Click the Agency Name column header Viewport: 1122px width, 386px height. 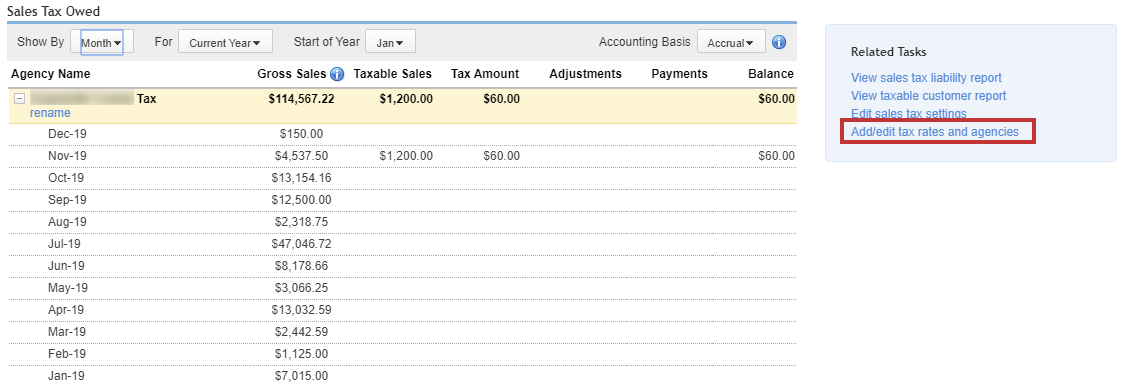[x=51, y=74]
